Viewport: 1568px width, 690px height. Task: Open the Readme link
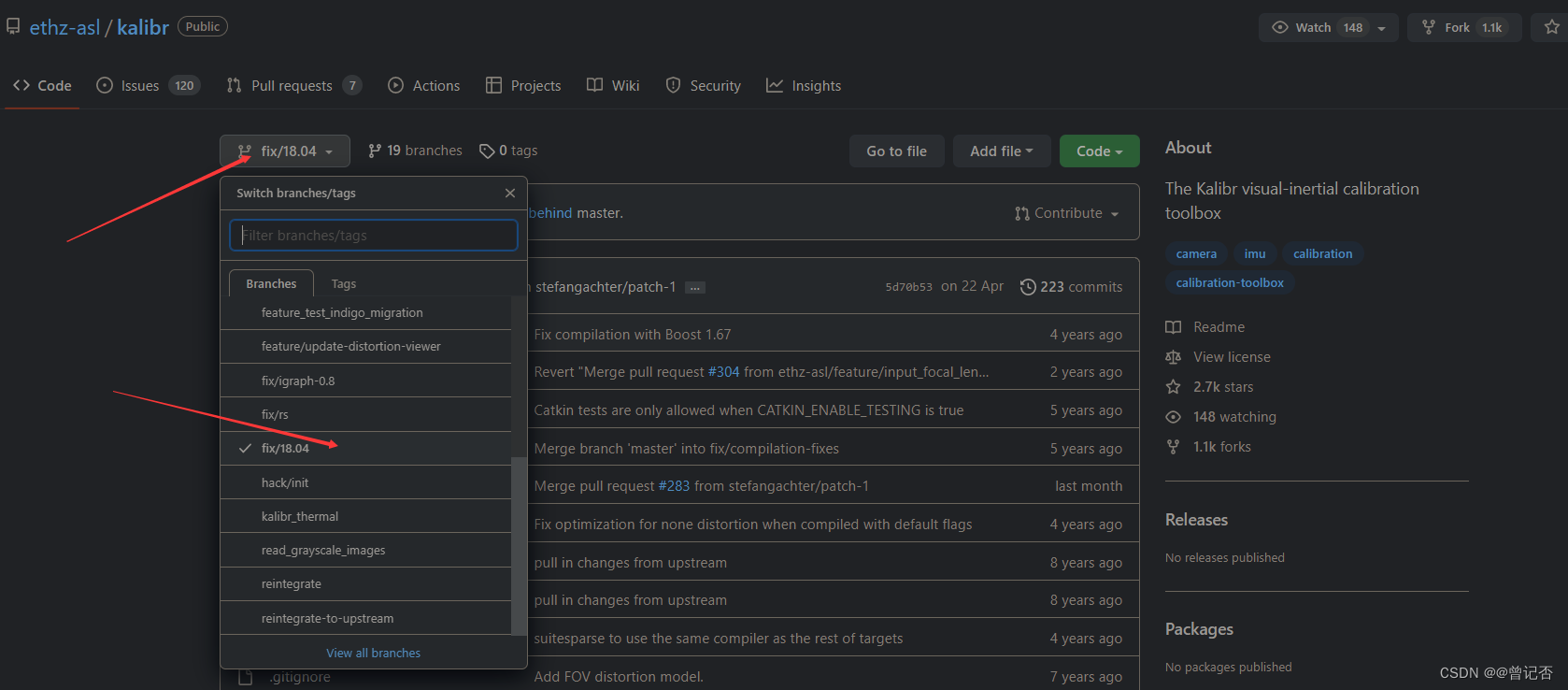pyautogui.click(x=1205, y=327)
